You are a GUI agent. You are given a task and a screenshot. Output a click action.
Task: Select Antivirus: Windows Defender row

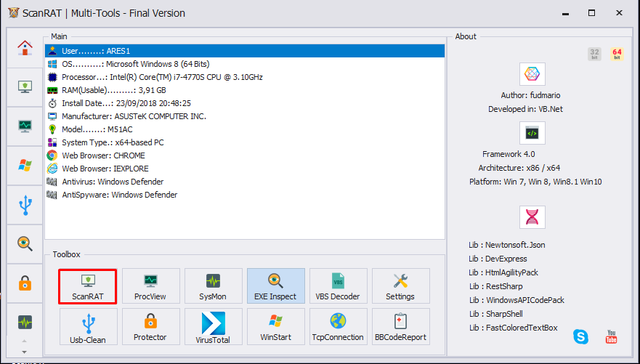coord(244,182)
